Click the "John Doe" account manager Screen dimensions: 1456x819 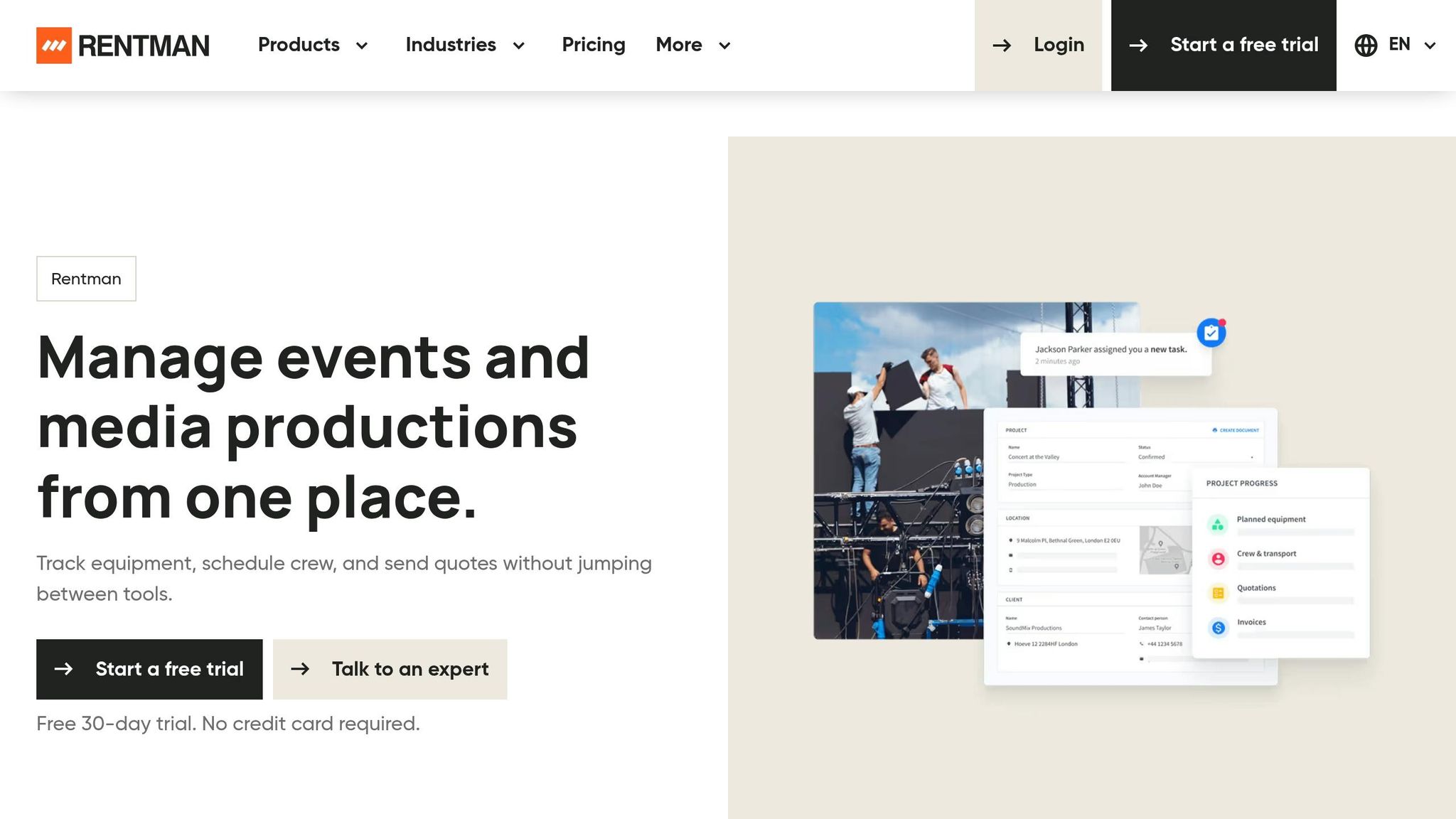click(x=1150, y=486)
